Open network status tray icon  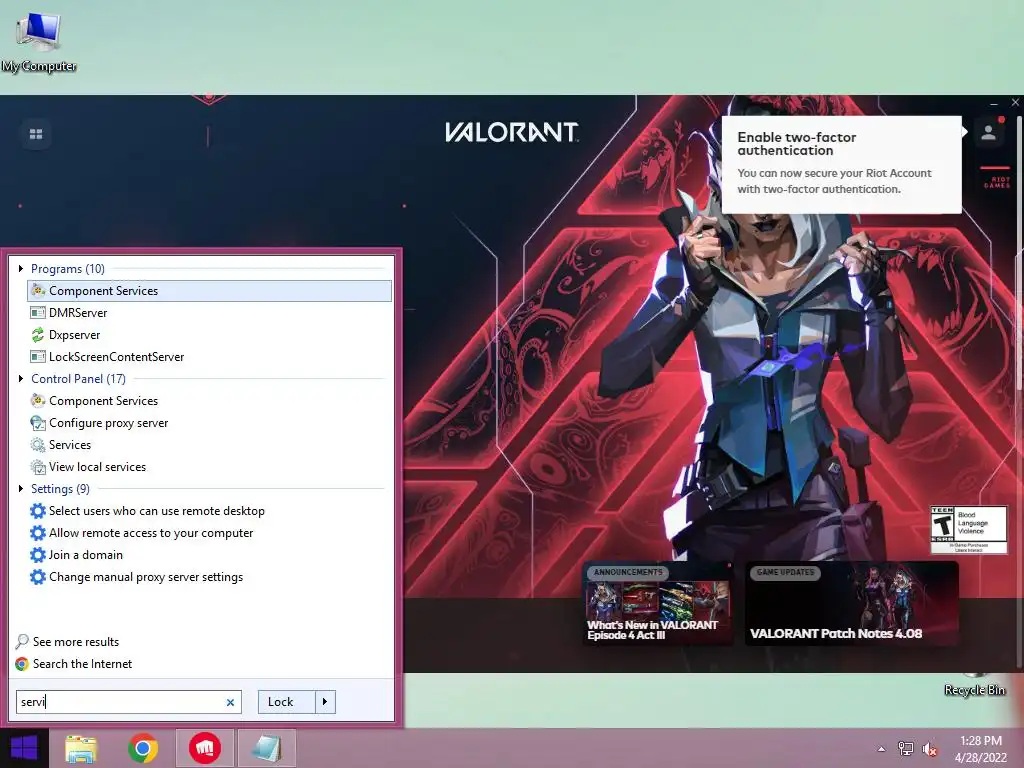[906, 749]
